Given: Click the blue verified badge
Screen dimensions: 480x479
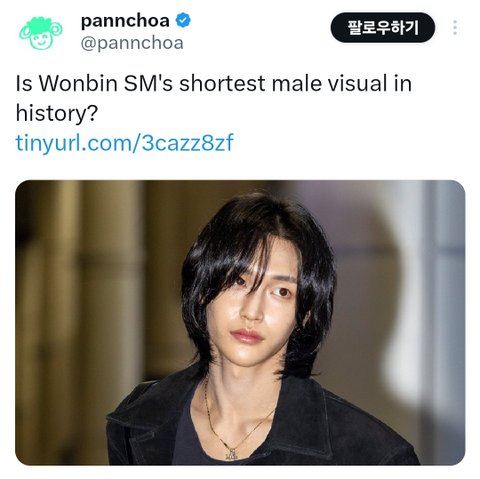Looking at the screenshot, I should pyautogui.click(x=183, y=21).
